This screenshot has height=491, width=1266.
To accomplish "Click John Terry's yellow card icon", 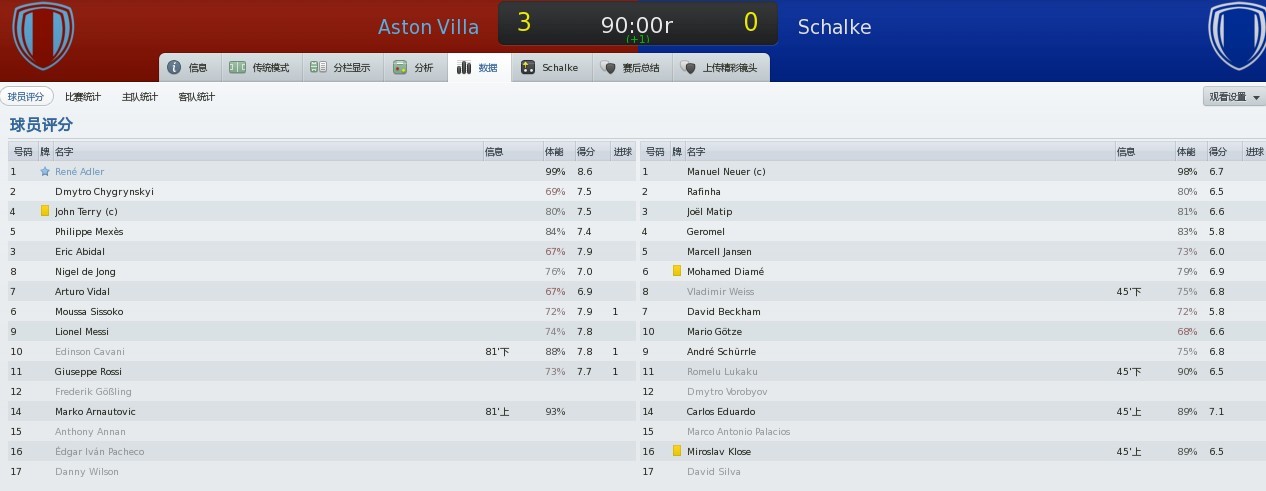I will pyautogui.click(x=45, y=211).
